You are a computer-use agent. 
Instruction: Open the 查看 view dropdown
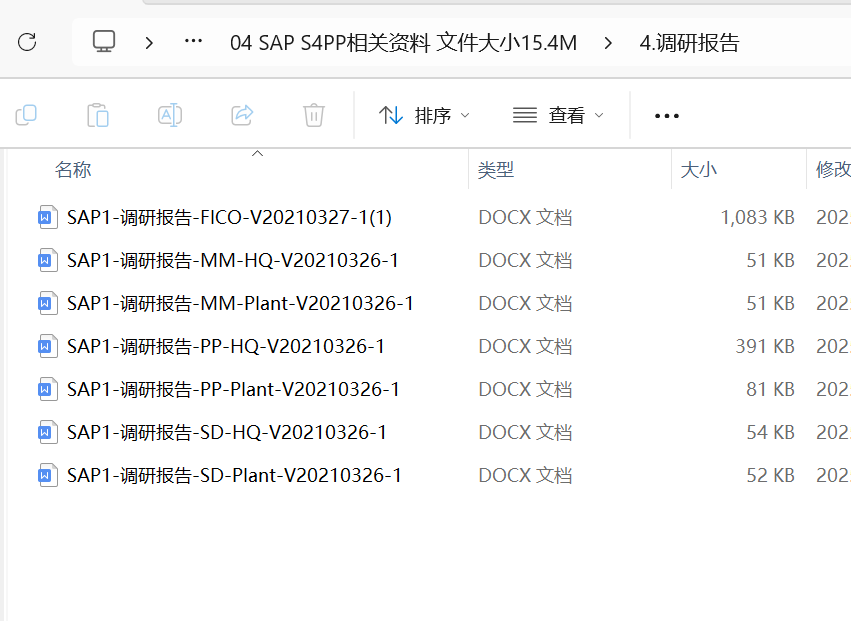(558, 116)
